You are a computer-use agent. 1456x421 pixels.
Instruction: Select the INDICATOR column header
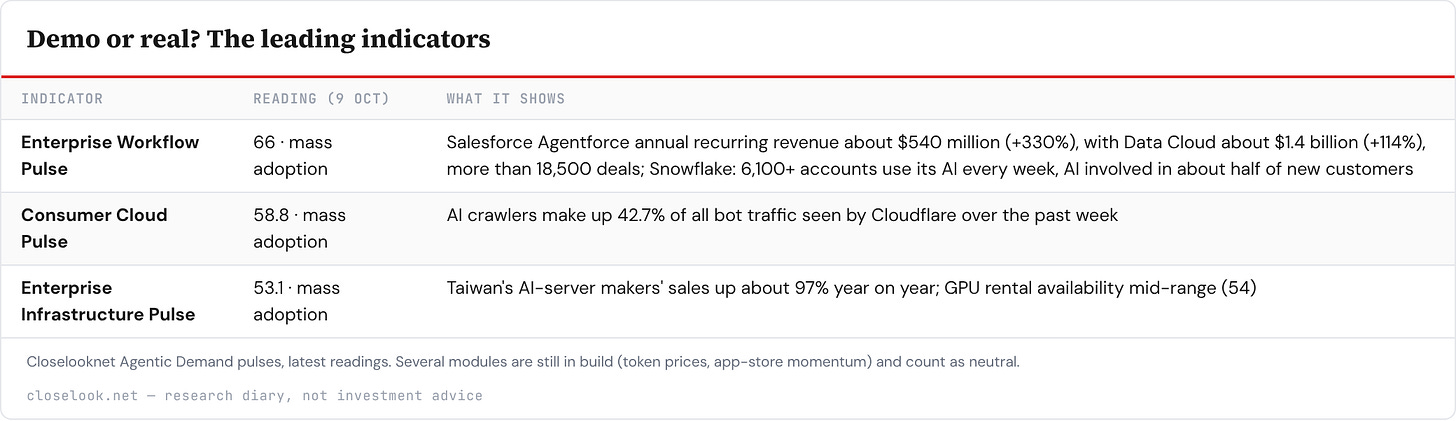coord(62,99)
